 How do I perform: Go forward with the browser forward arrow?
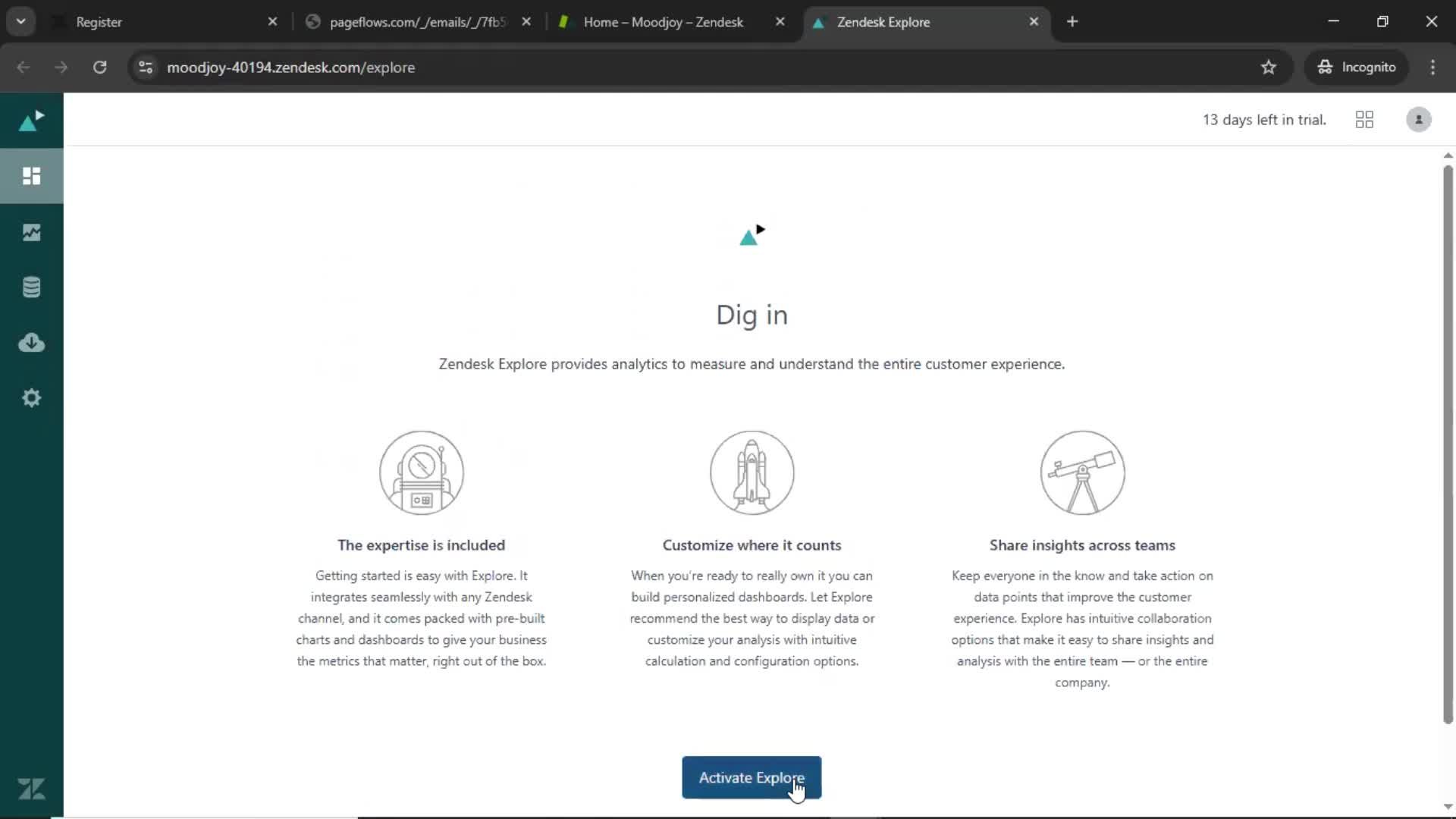61,67
